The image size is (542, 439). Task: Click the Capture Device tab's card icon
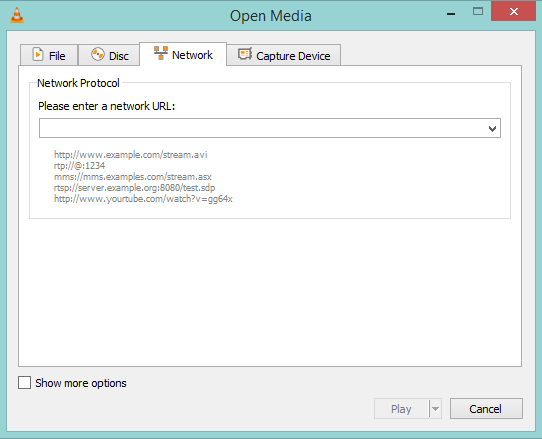(245, 54)
